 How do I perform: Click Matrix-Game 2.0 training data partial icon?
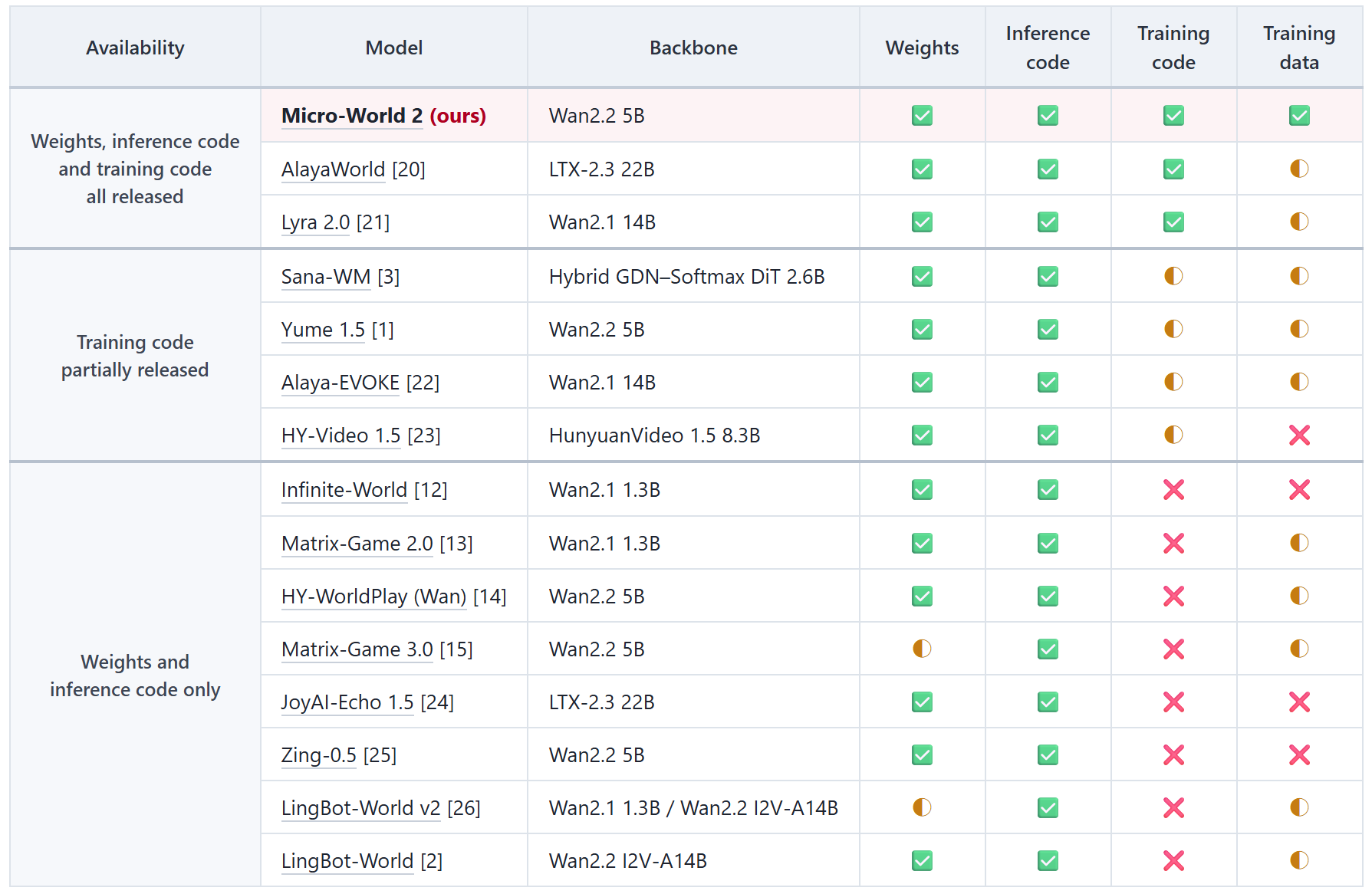click(1299, 543)
